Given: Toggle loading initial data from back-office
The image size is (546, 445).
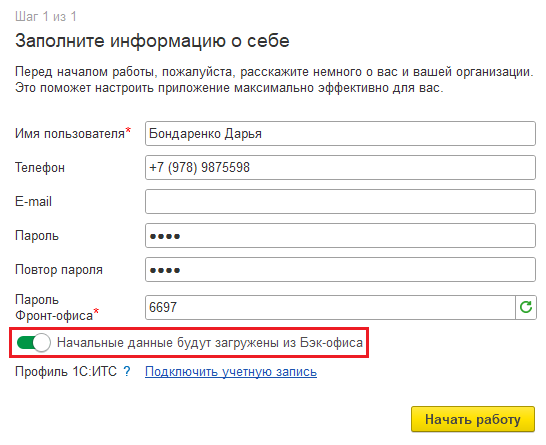Looking at the screenshot, I should pos(34,343).
